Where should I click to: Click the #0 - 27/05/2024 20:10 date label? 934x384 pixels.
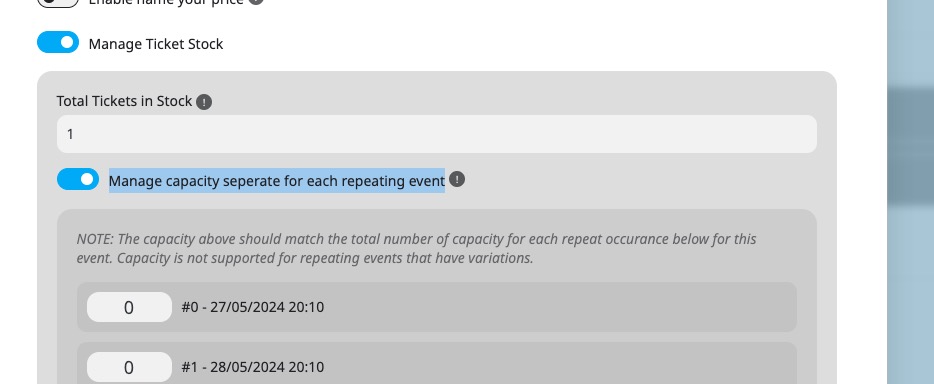[x=253, y=307]
